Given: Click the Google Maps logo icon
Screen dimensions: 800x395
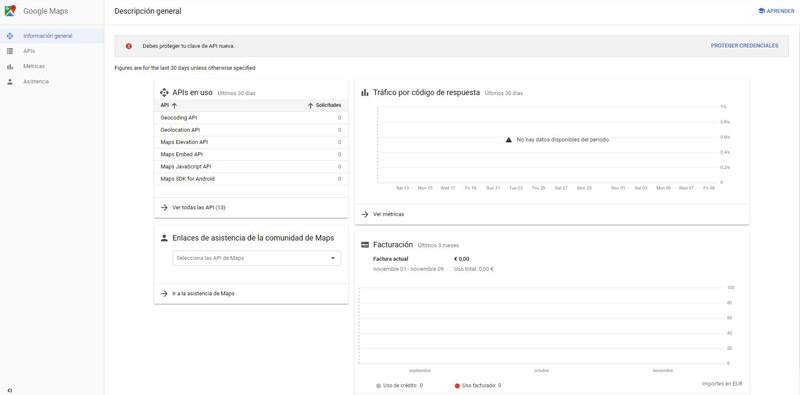Looking at the screenshot, I should (x=10, y=10).
